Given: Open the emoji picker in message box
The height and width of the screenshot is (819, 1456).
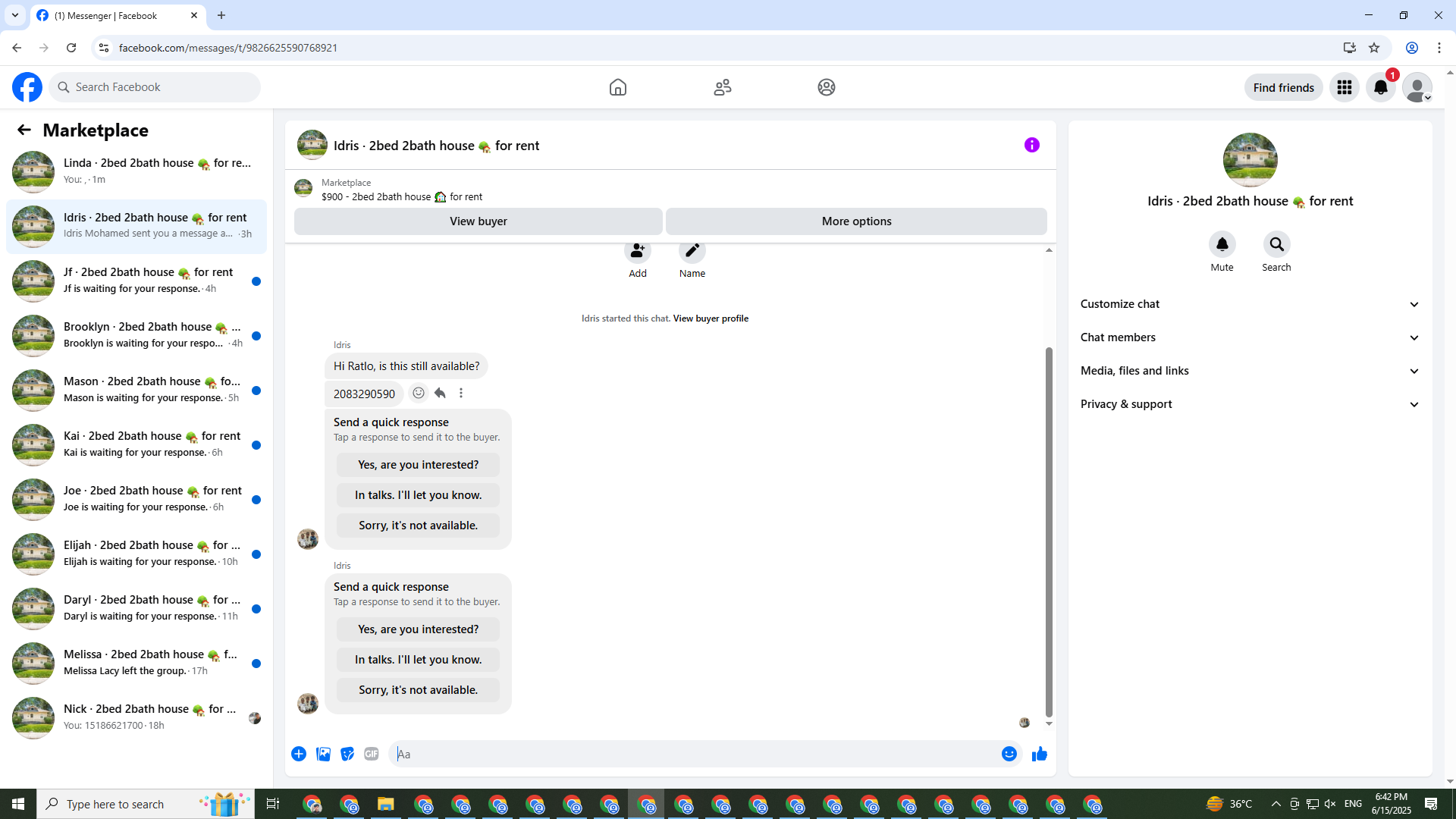Looking at the screenshot, I should [x=1009, y=754].
